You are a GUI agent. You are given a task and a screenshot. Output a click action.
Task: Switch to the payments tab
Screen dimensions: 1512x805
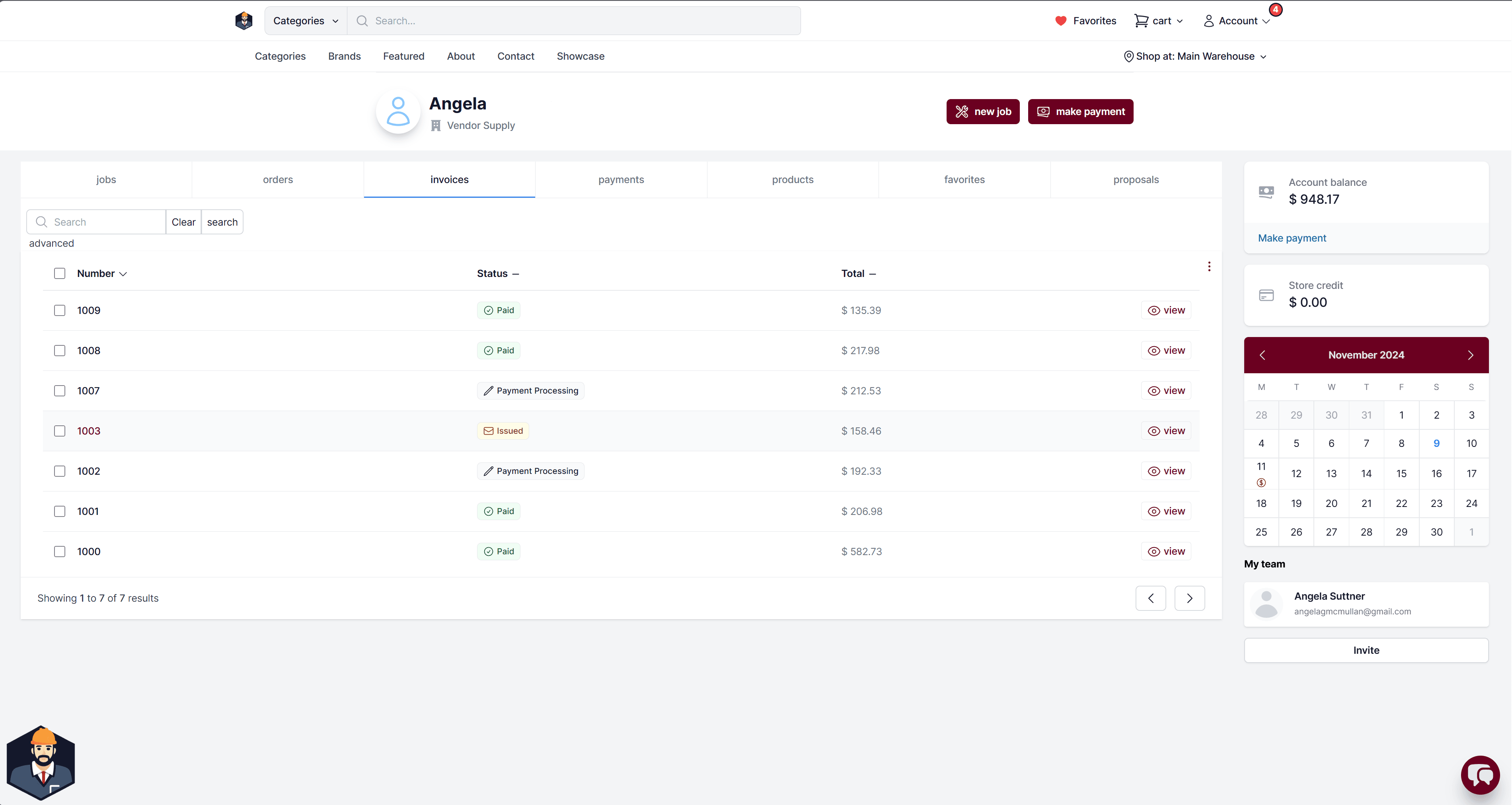[621, 180]
